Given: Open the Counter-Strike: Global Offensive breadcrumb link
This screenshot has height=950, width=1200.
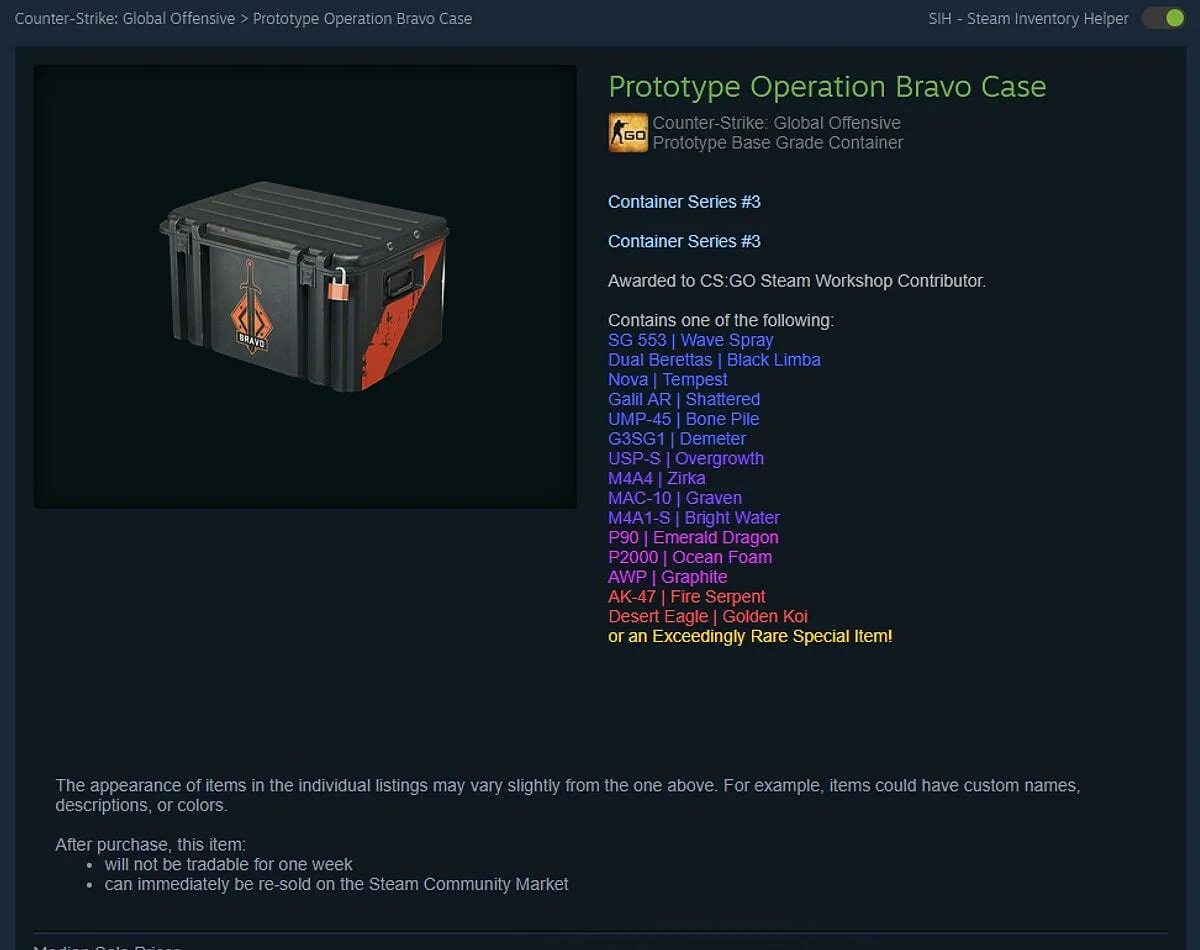Looking at the screenshot, I should click(125, 19).
